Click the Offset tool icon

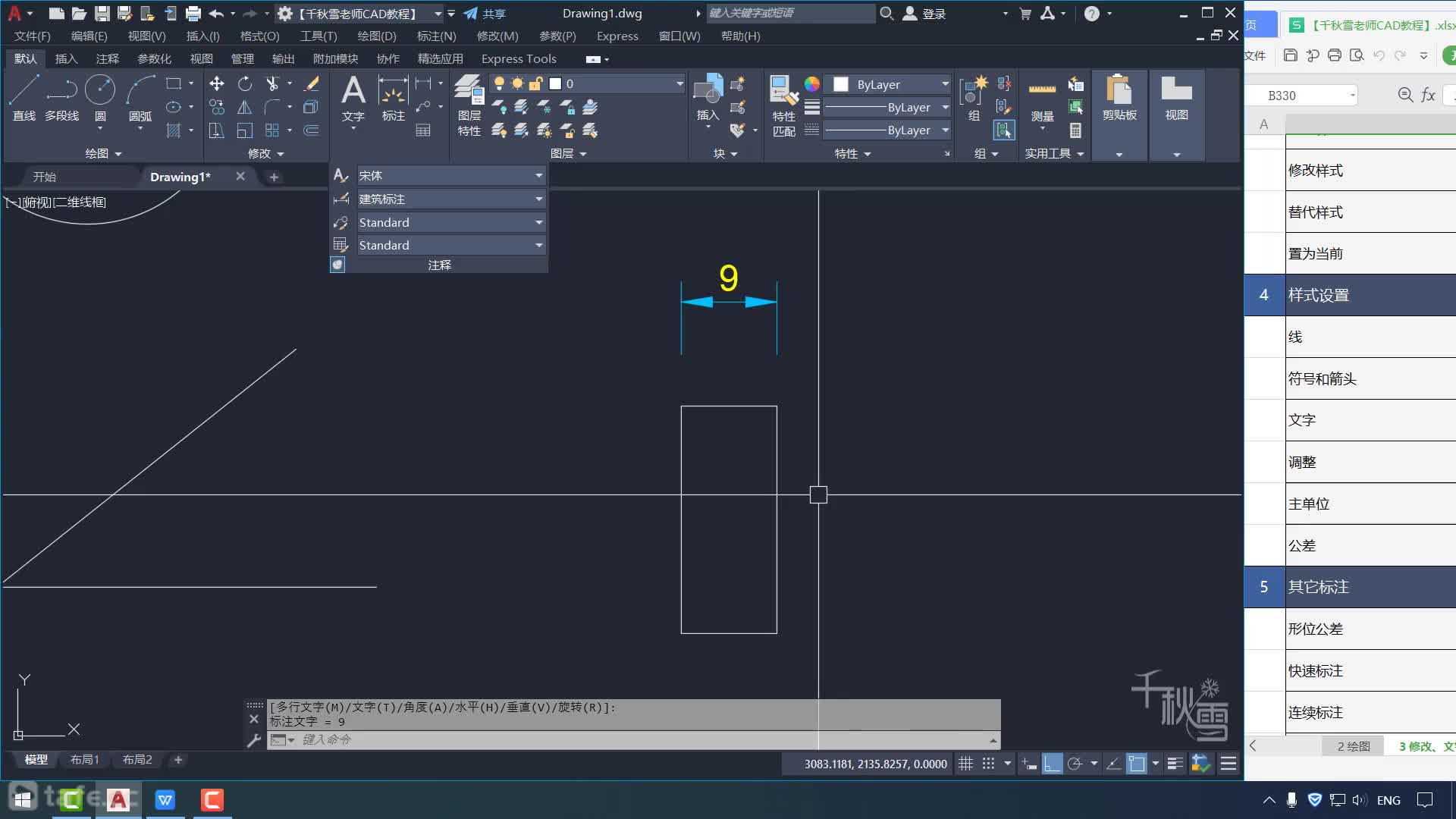coord(311,130)
